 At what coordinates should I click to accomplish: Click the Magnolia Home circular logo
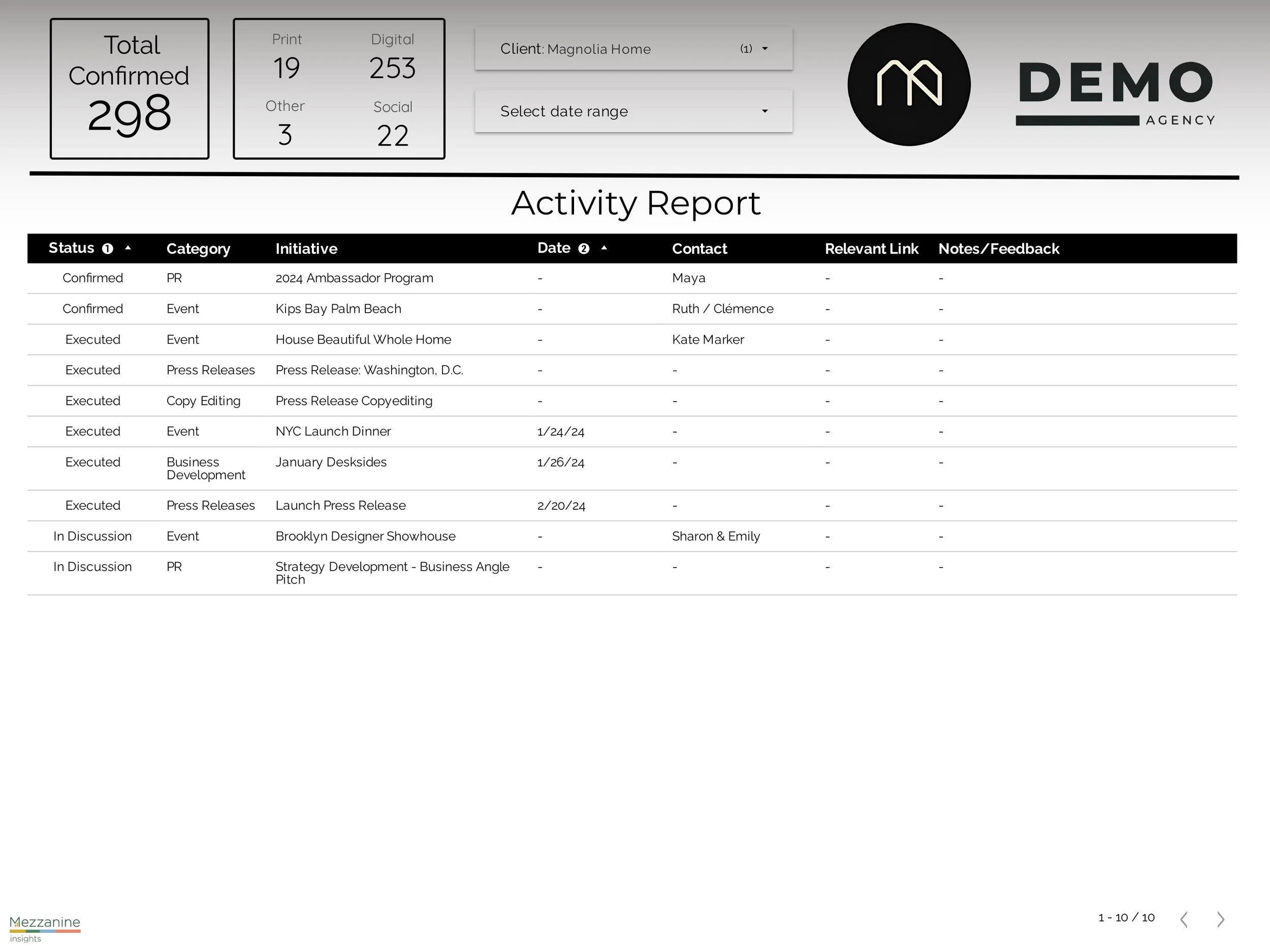point(909,84)
